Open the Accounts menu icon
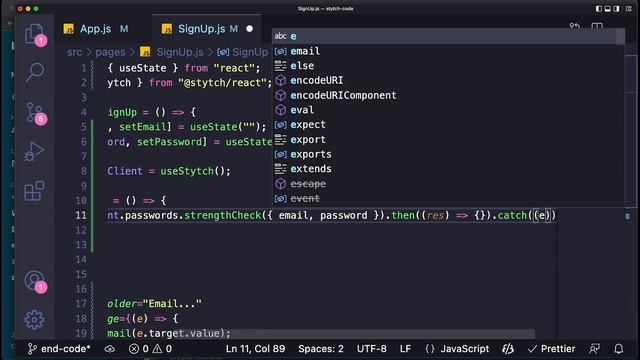 tap(35, 281)
